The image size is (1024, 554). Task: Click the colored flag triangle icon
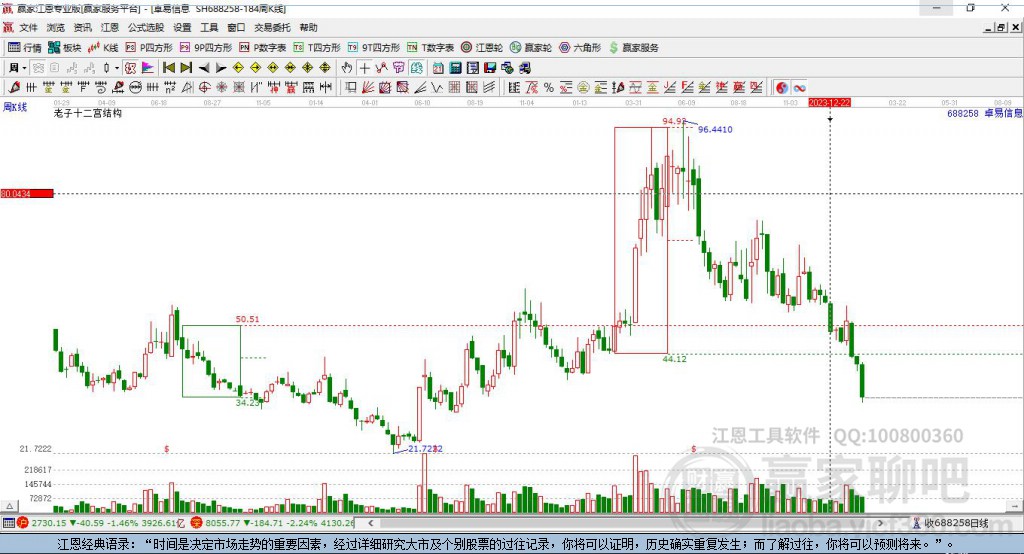pyautogui.click(x=148, y=68)
